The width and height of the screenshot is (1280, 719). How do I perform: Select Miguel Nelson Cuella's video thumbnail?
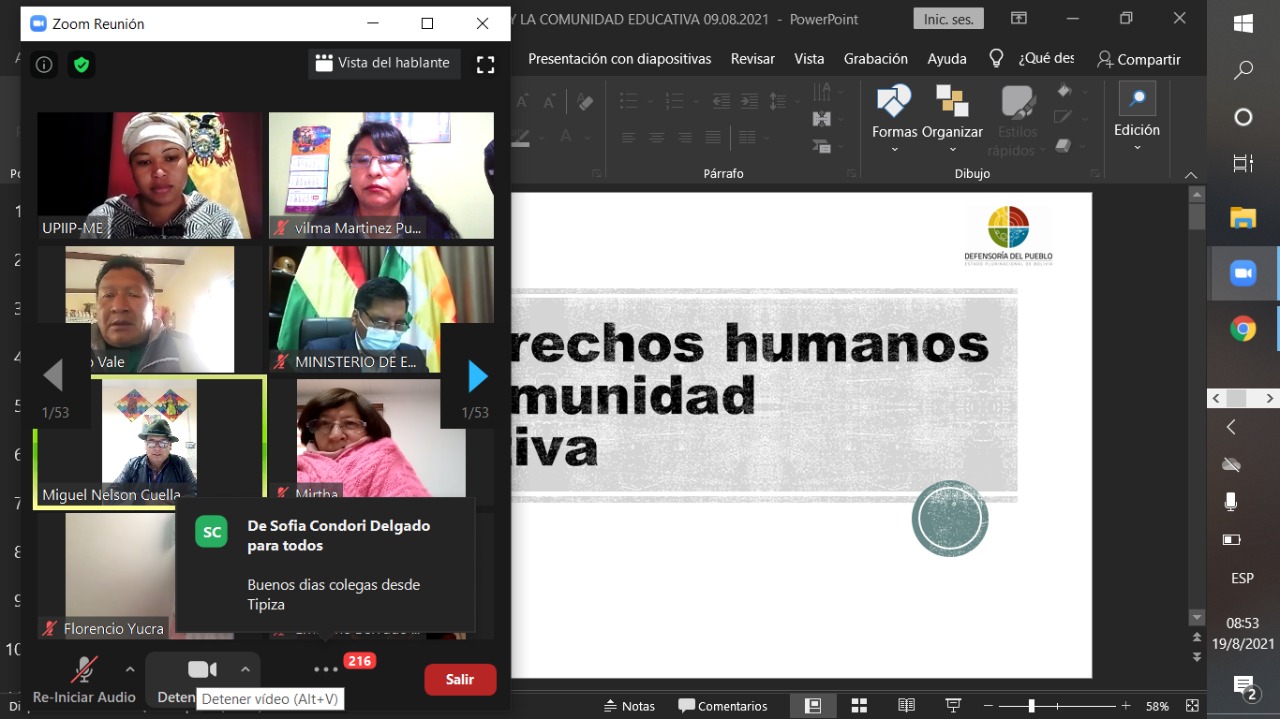coord(150,440)
